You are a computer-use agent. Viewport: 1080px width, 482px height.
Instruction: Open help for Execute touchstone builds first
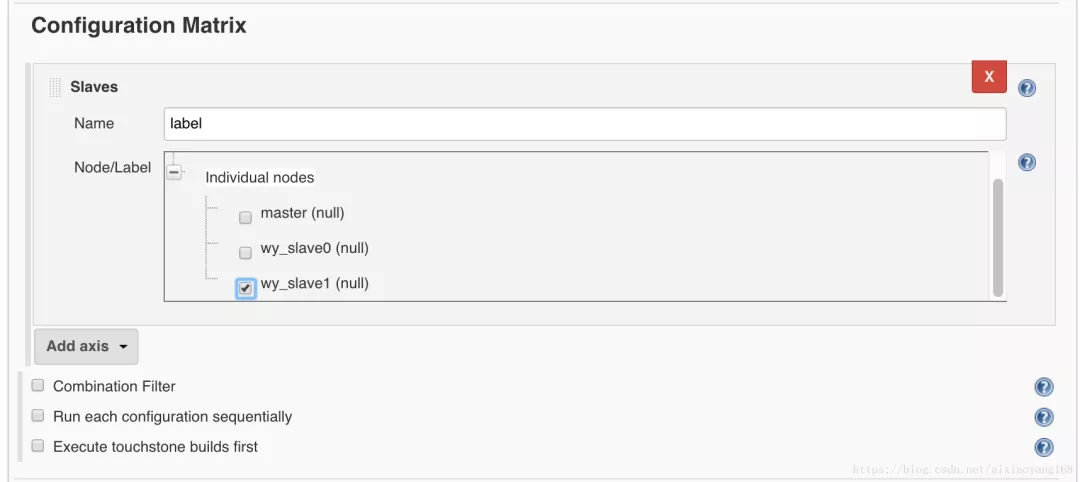click(1044, 447)
